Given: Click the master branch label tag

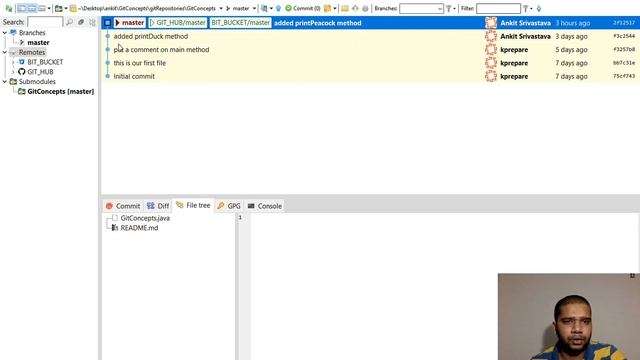Looking at the screenshot, I should tap(129, 23).
